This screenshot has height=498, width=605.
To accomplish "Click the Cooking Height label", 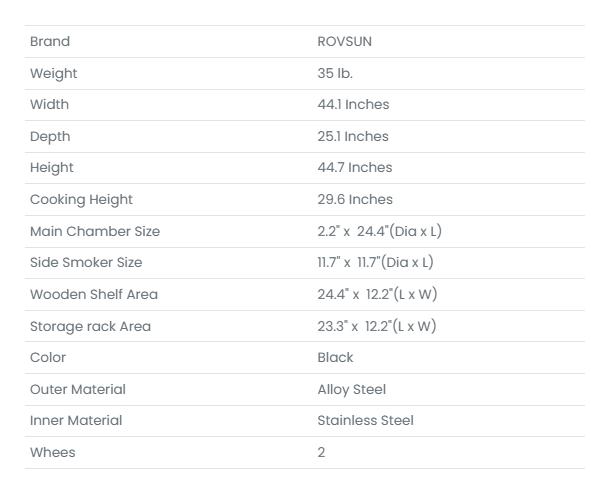I will [81, 199].
